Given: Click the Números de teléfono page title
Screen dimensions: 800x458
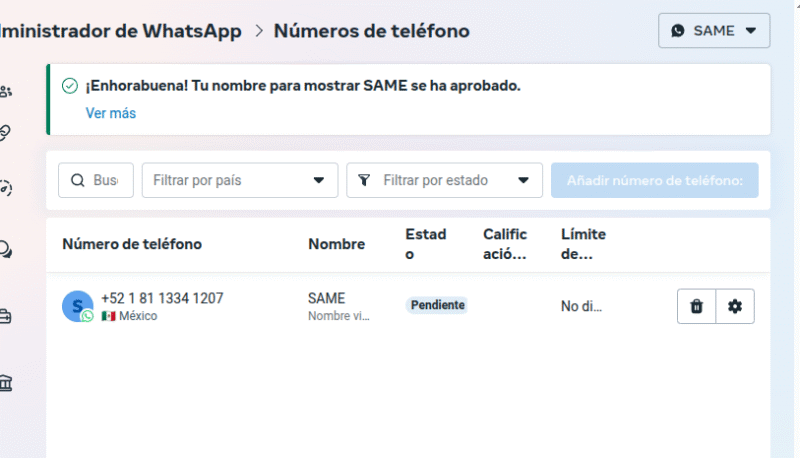Looking at the screenshot, I should [372, 31].
